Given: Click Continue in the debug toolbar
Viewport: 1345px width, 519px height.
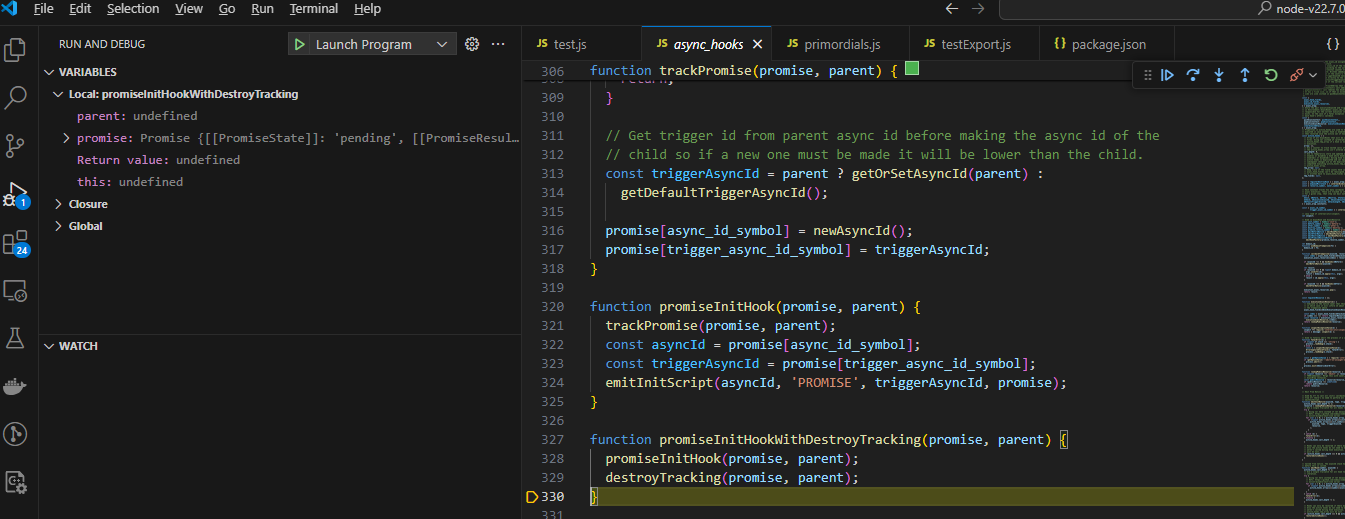Looking at the screenshot, I should click(1167, 75).
